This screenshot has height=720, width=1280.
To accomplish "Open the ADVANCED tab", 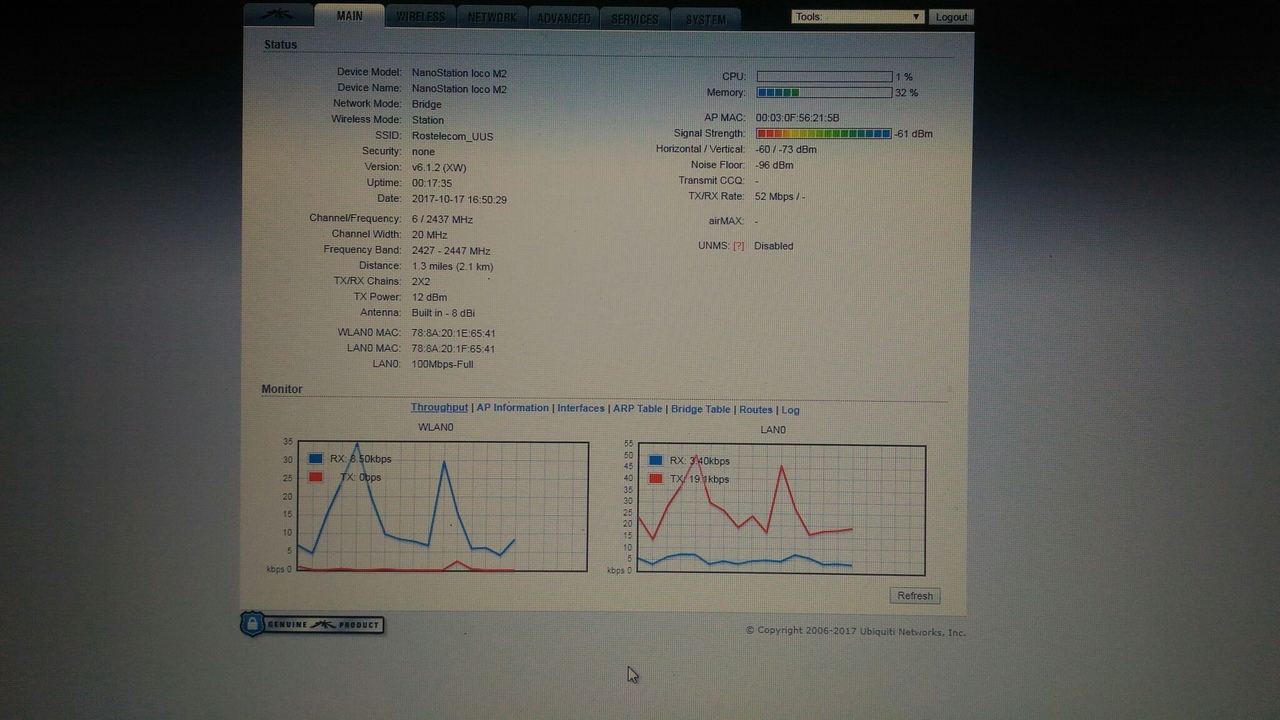I will [x=563, y=18].
